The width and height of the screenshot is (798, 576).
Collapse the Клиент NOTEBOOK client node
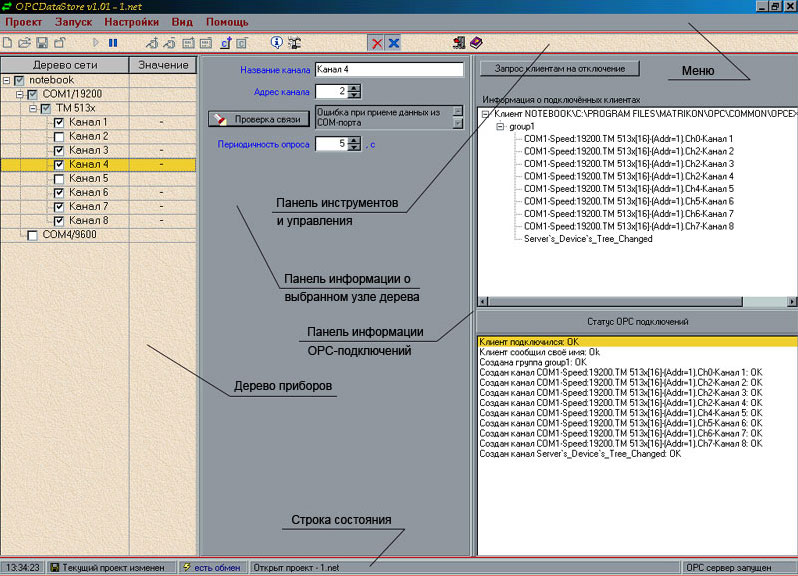486,114
